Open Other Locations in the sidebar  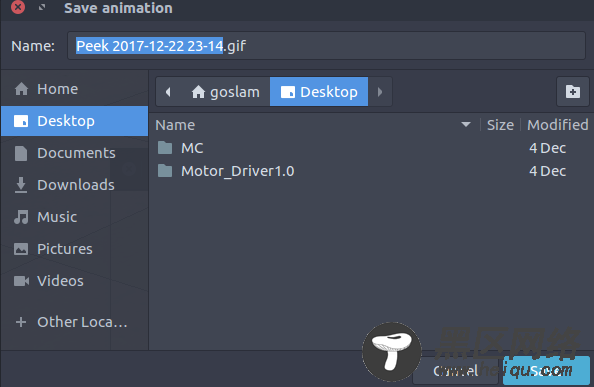pos(74,322)
